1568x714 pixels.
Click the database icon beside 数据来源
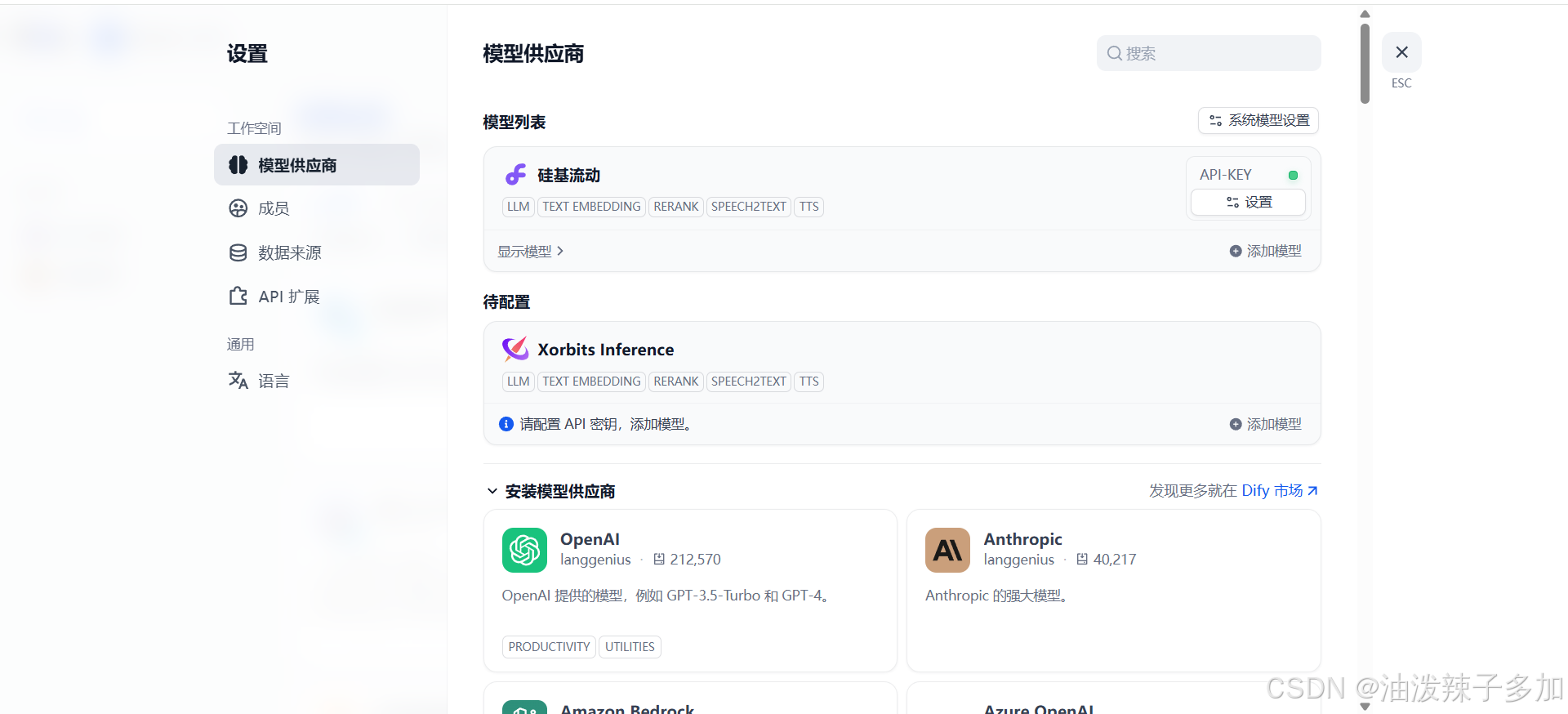pyautogui.click(x=238, y=252)
